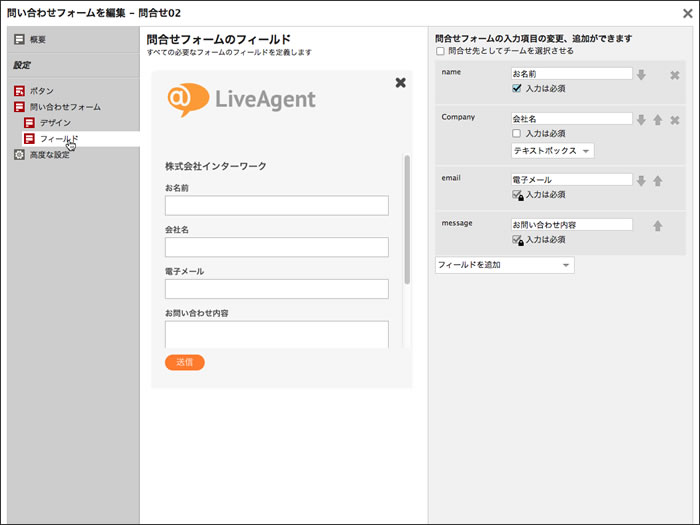Click the ボタン section icon

19,91
